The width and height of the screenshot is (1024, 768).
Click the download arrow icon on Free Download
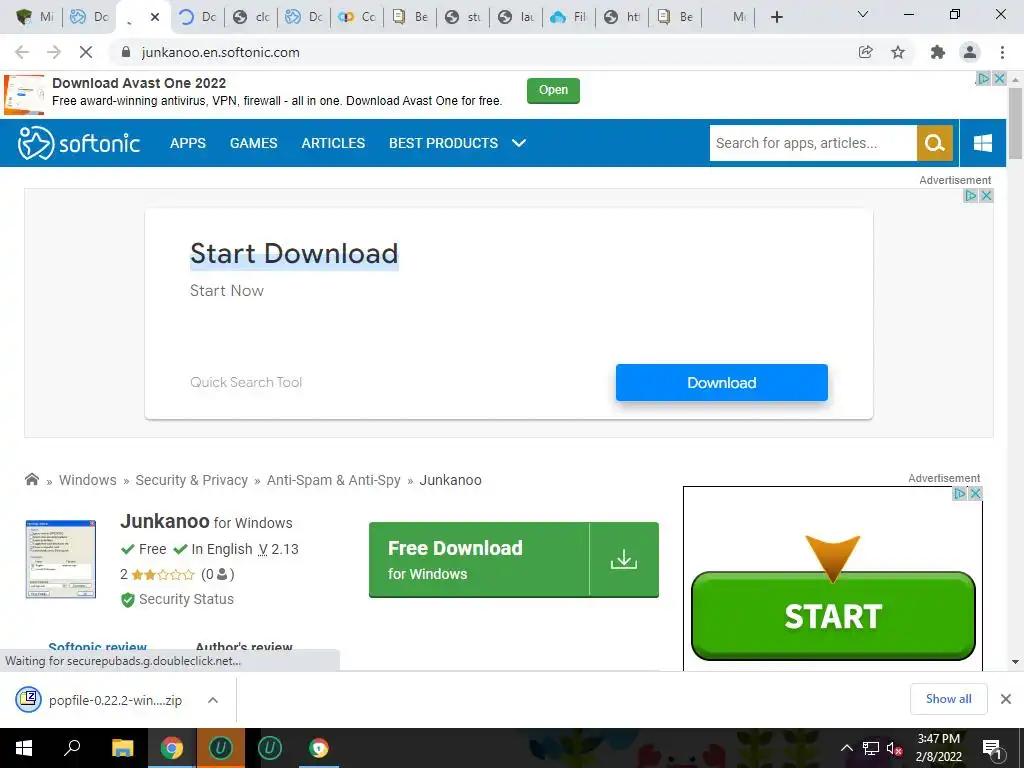(624, 559)
